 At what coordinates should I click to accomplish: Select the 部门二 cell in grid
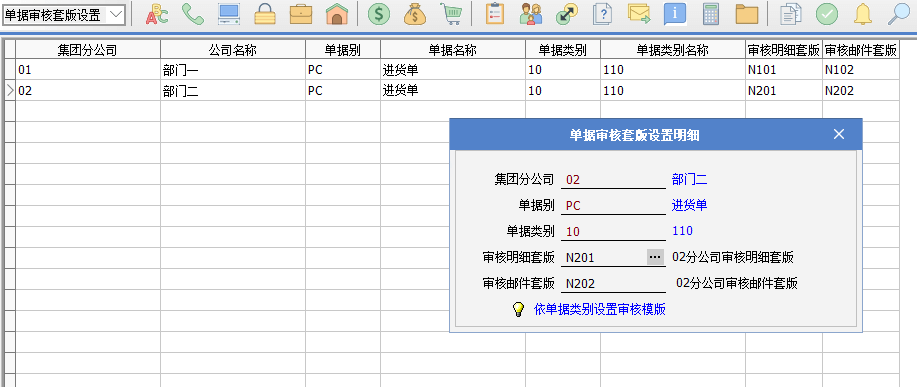pos(233,91)
